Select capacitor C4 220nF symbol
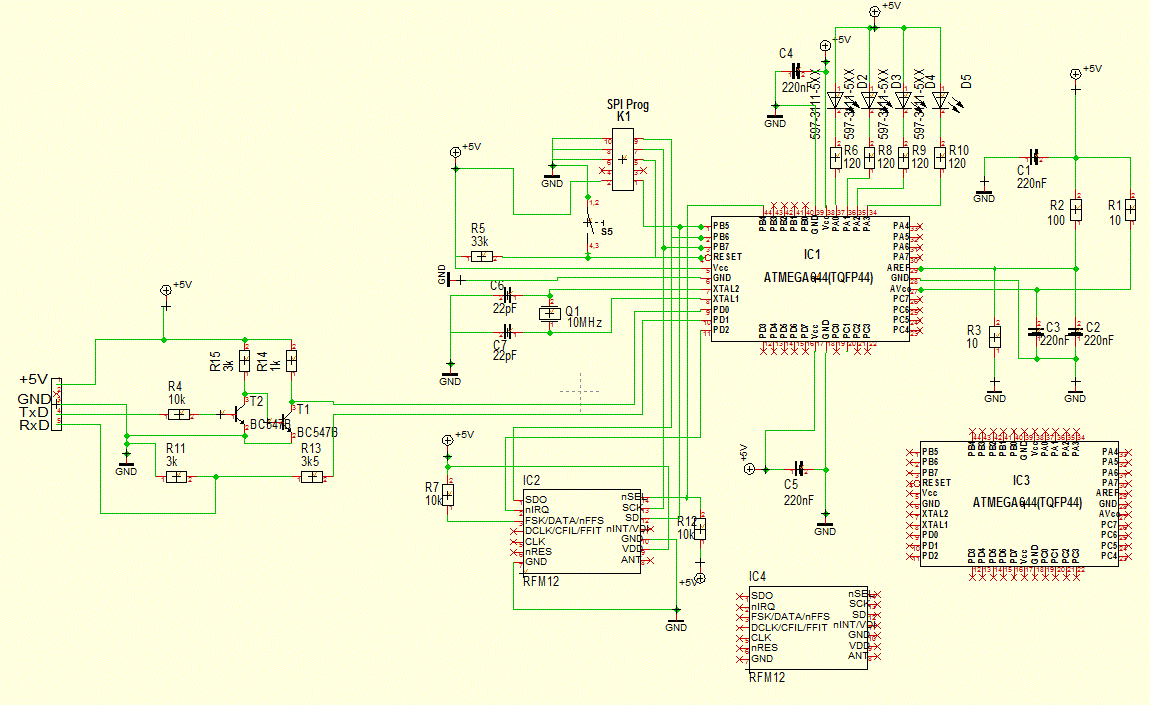The height and width of the screenshot is (705, 1150). [x=796, y=72]
